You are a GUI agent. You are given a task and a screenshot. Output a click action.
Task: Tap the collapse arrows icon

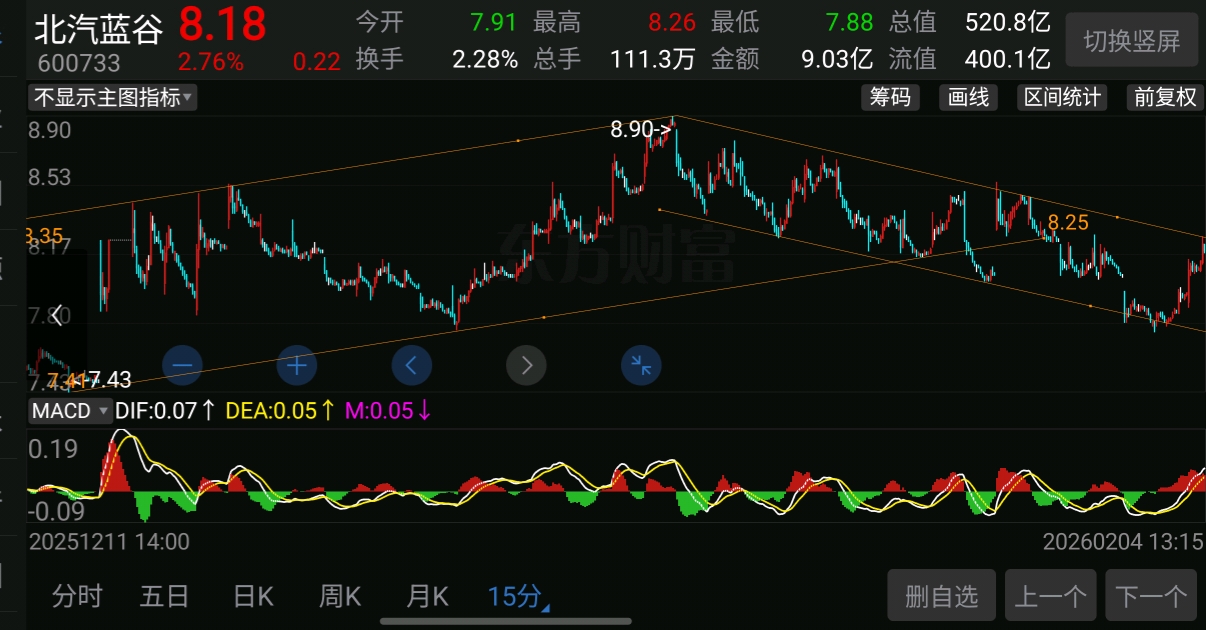click(641, 365)
